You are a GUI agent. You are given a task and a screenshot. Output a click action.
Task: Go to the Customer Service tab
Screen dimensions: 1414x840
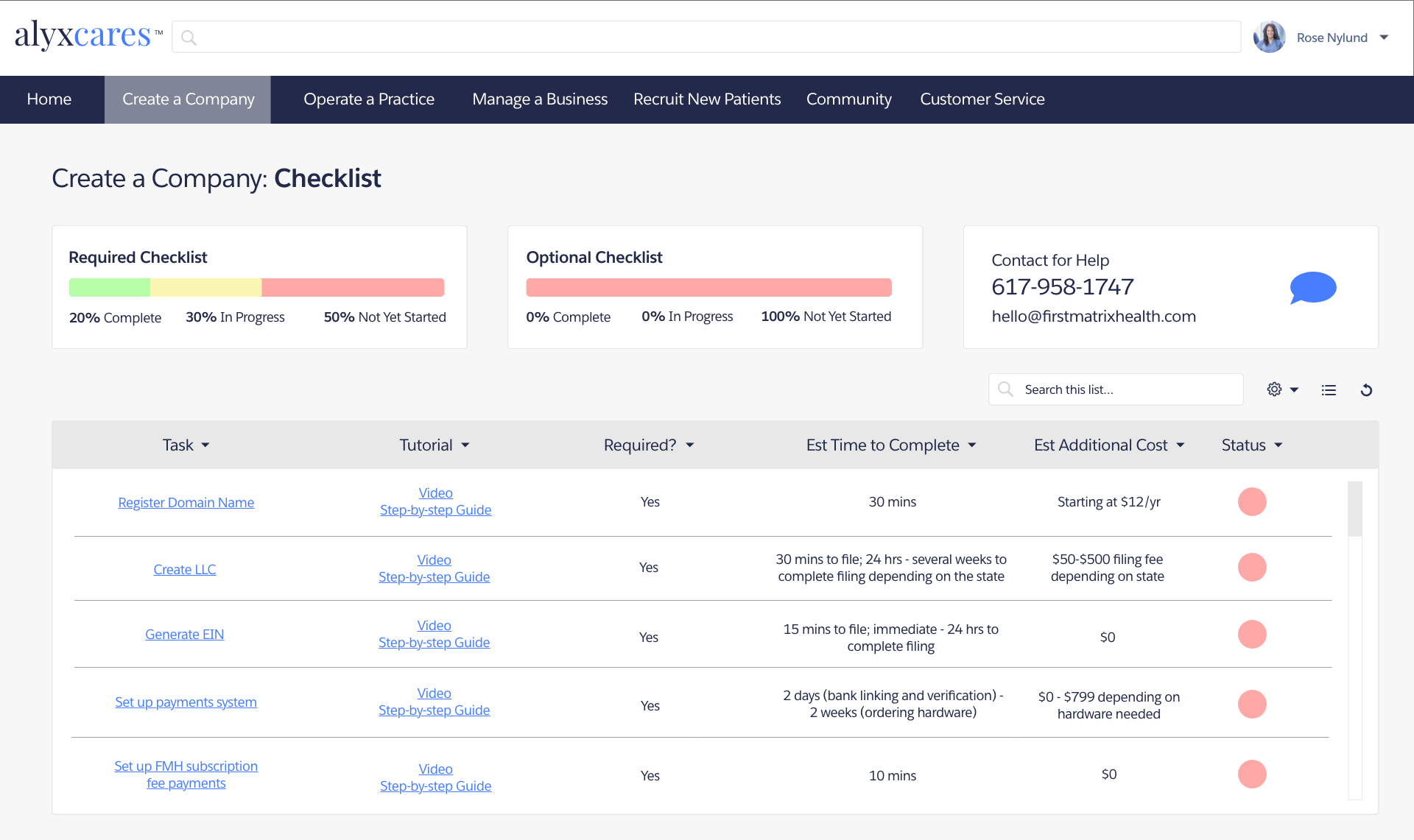(x=982, y=99)
